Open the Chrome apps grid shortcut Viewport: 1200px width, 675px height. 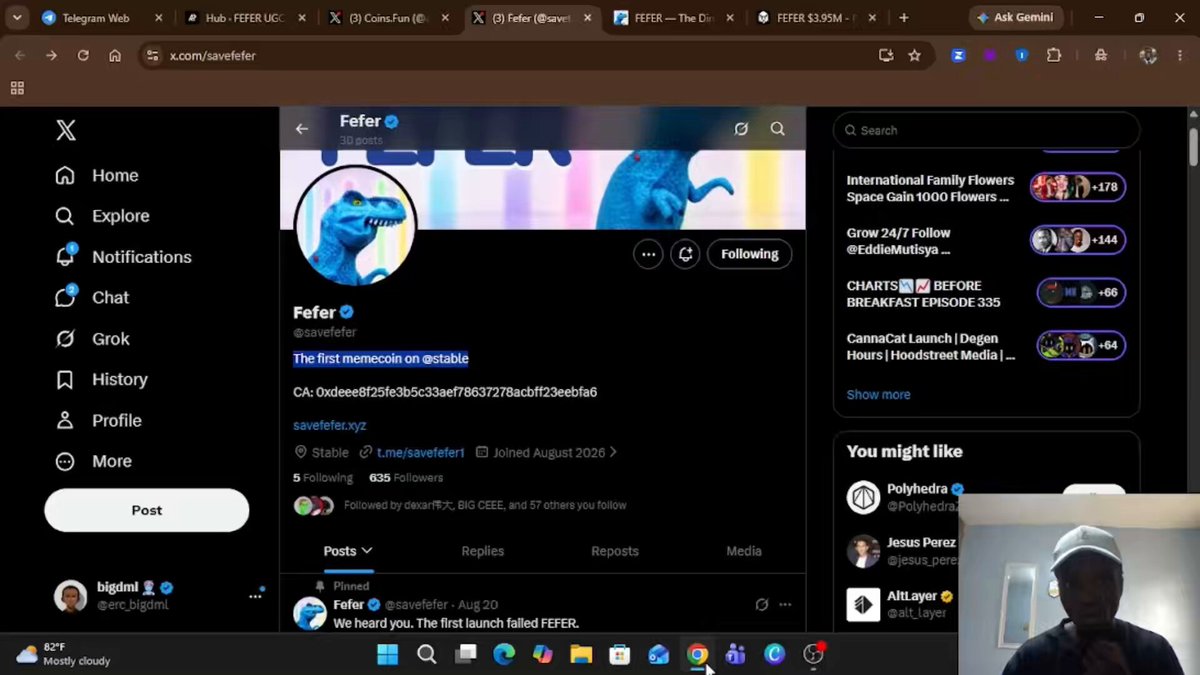[x=17, y=88]
